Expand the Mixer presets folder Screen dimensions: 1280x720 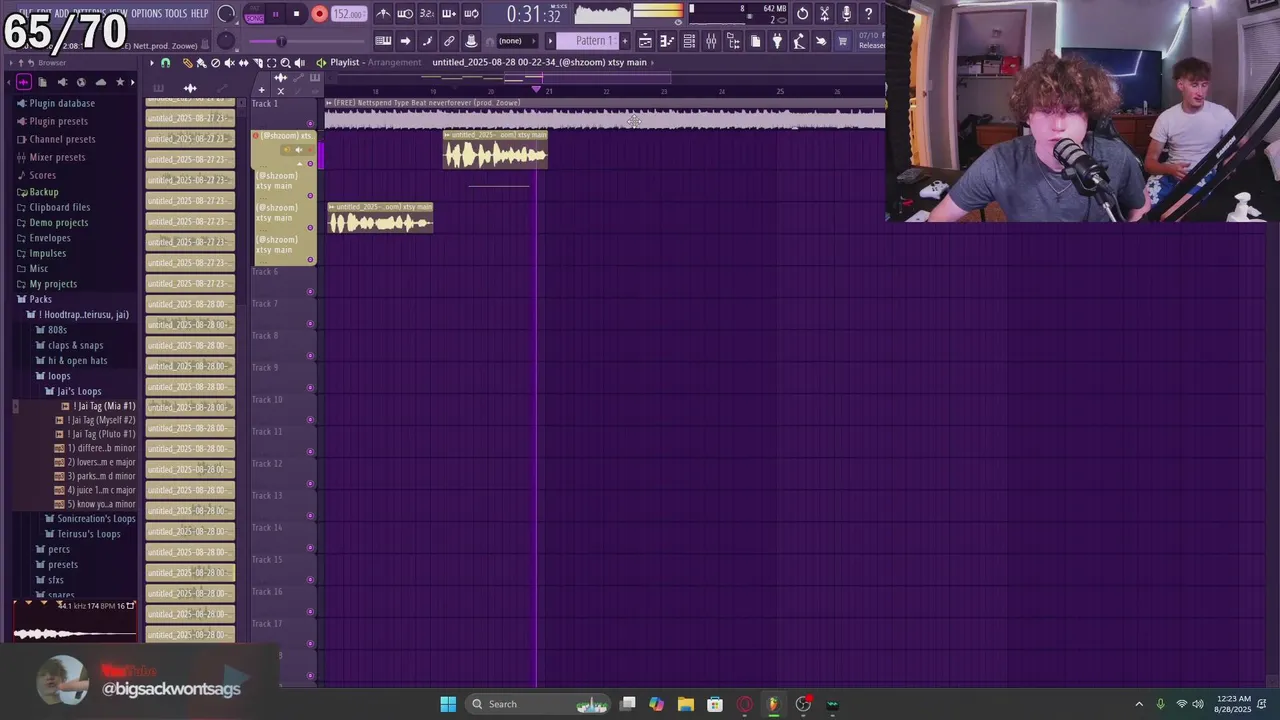57,157
